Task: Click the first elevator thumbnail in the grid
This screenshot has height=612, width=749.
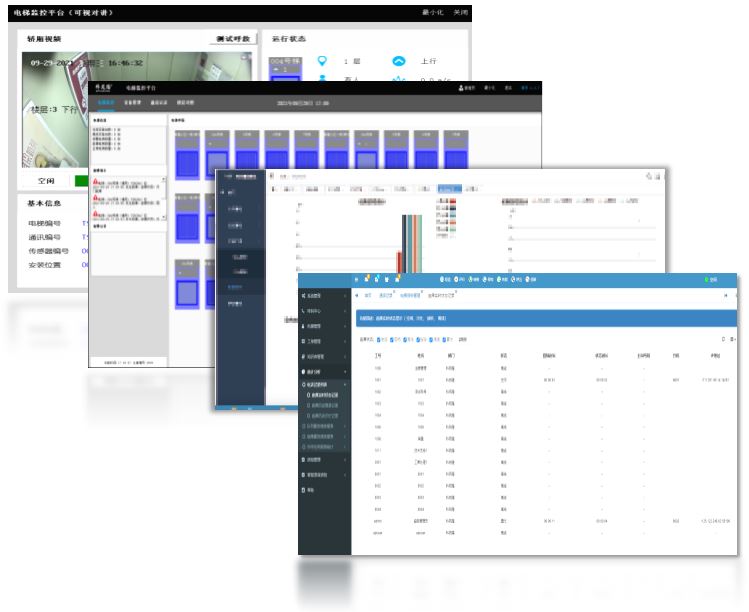Action: click(188, 156)
